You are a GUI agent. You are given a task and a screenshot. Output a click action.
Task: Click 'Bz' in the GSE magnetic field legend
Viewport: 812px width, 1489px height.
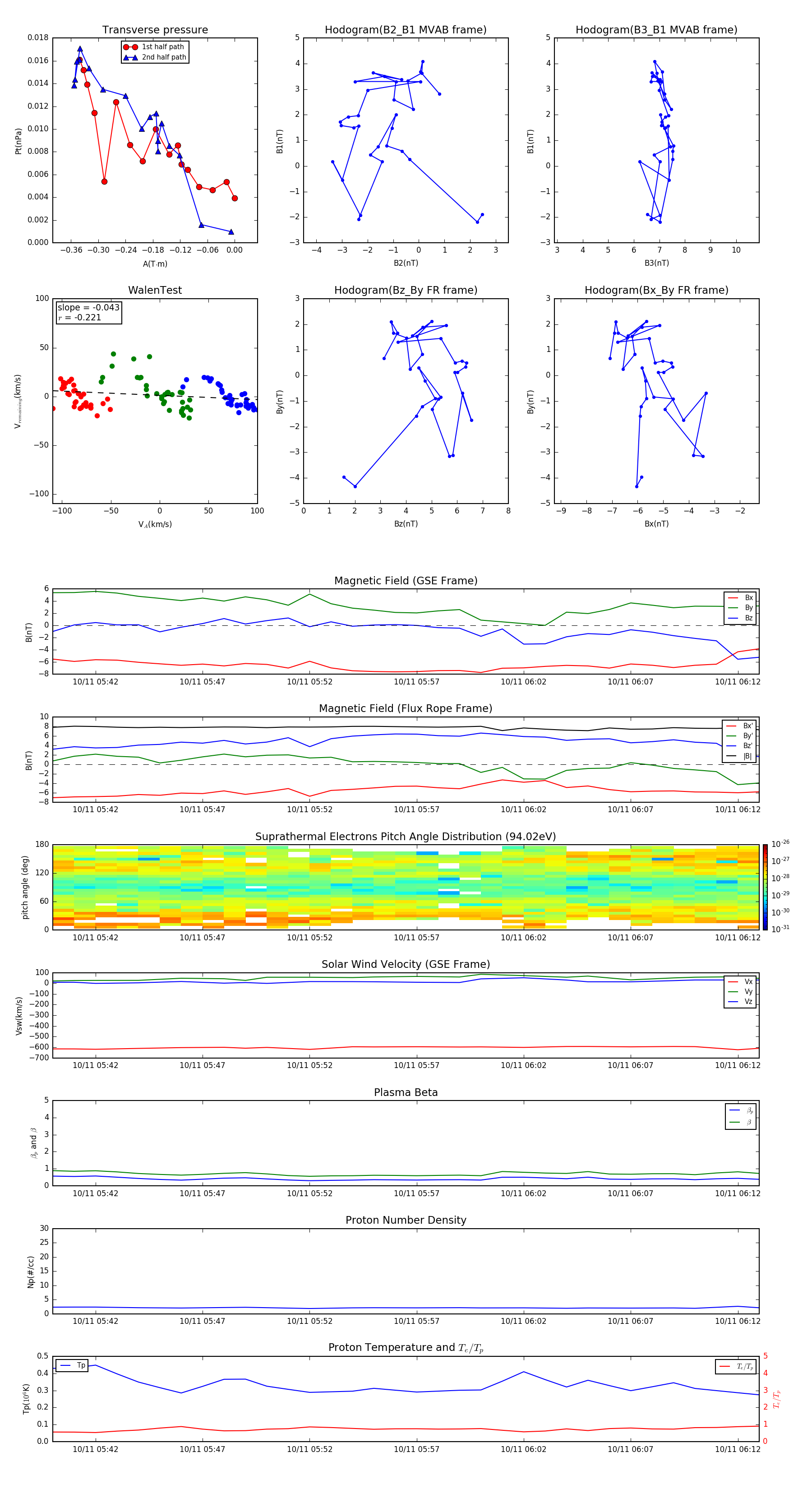click(x=740, y=619)
